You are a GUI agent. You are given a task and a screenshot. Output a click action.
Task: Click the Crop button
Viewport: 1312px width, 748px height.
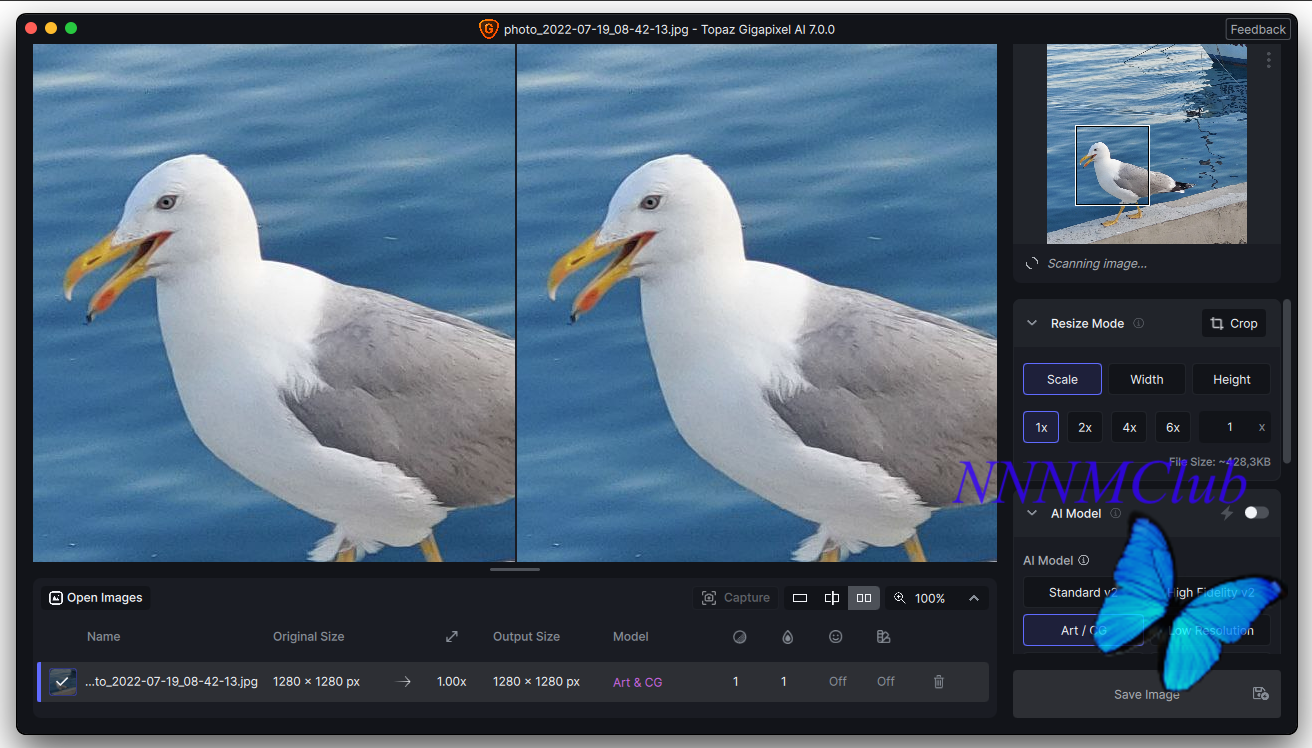pyautogui.click(x=1233, y=323)
